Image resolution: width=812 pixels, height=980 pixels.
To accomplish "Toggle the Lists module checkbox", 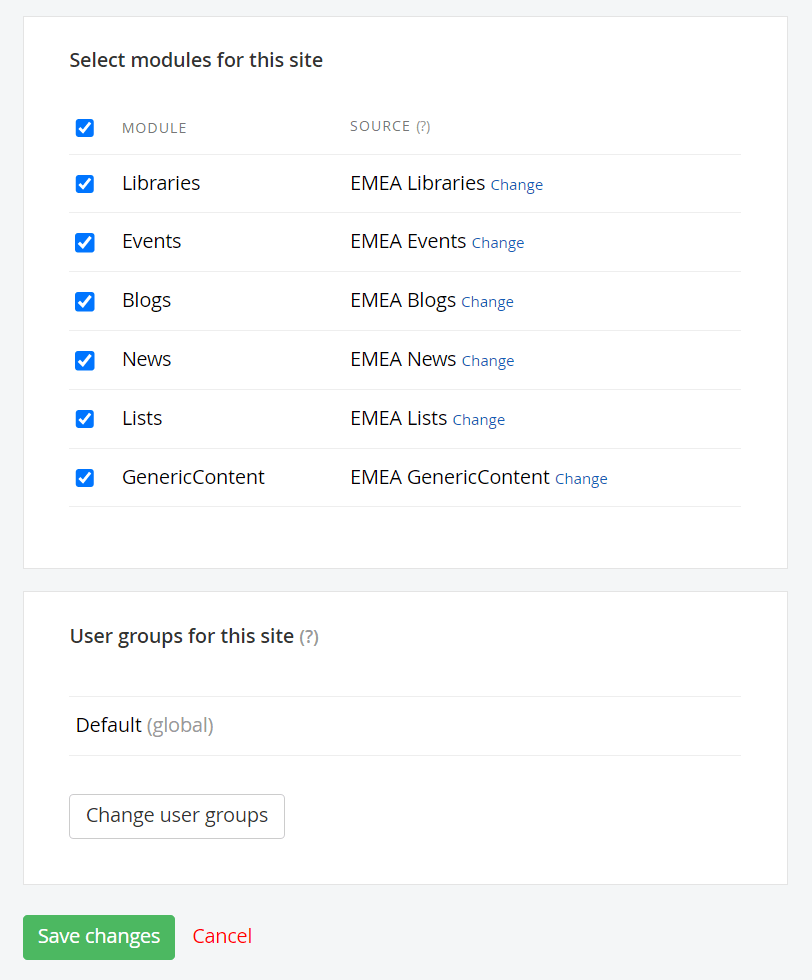I will [85, 419].
